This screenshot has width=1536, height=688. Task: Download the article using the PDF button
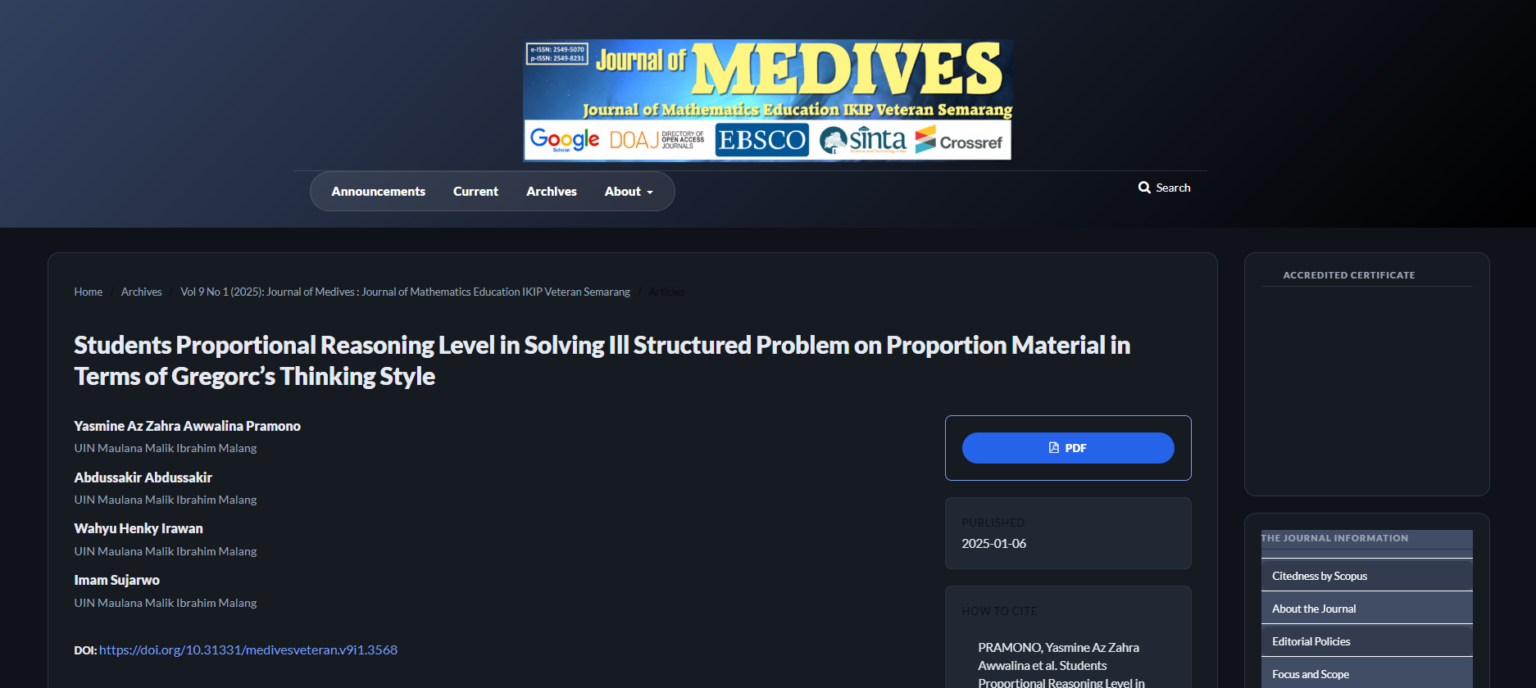click(x=1068, y=448)
